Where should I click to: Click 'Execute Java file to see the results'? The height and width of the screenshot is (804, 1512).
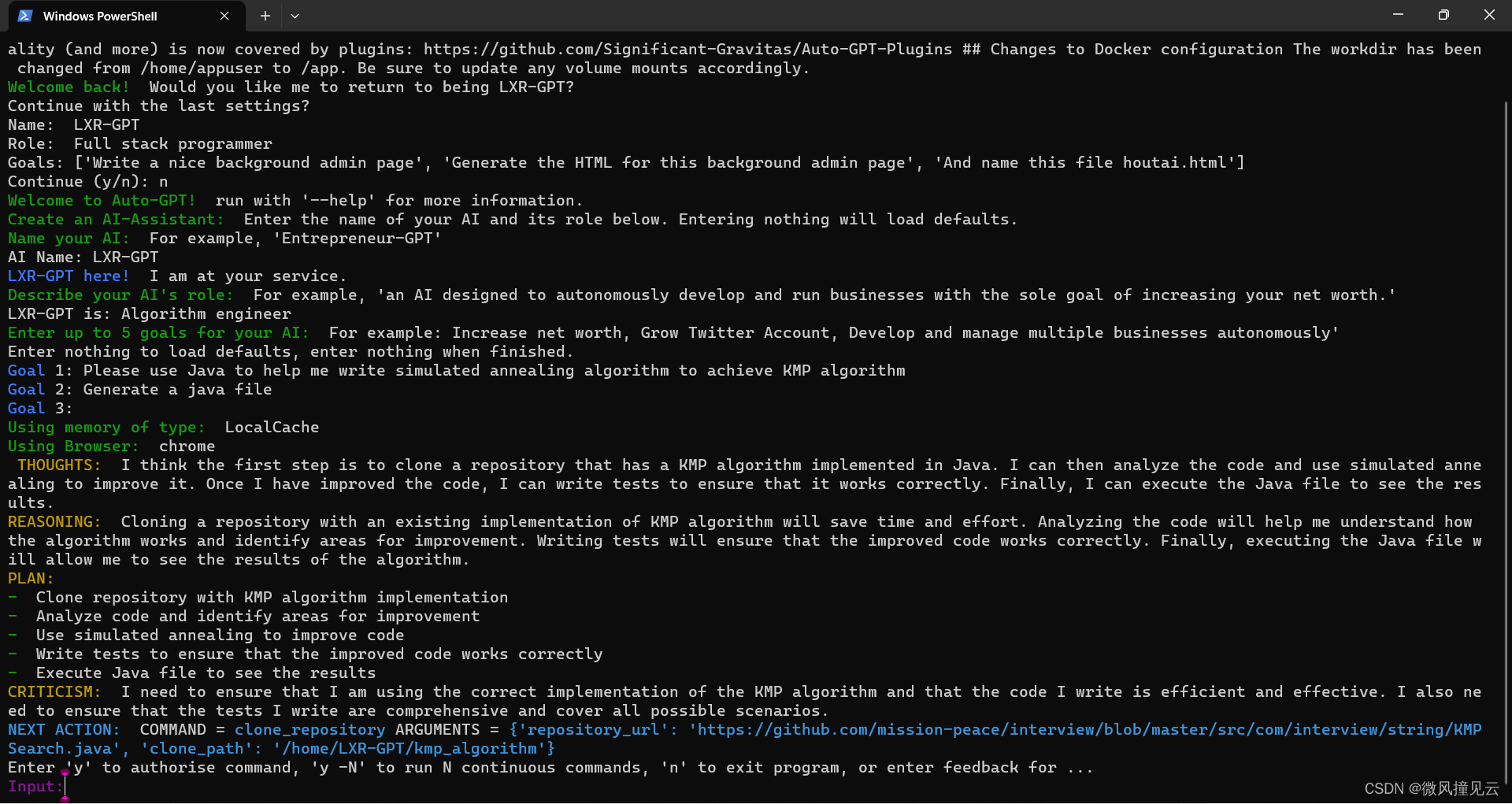(x=206, y=672)
